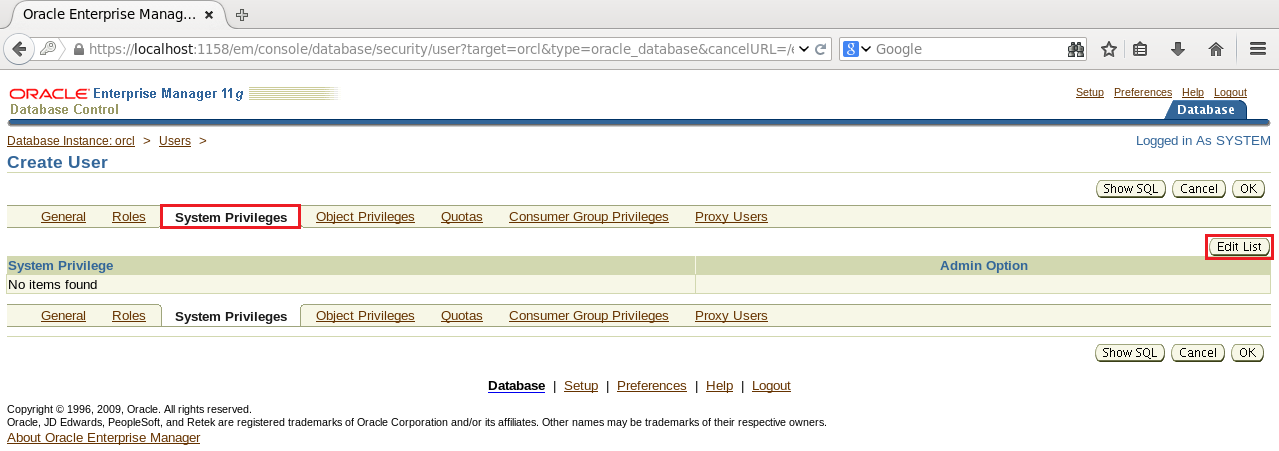The height and width of the screenshot is (451, 1279).
Task: Open the top Quotas tab
Action: click(462, 216)
